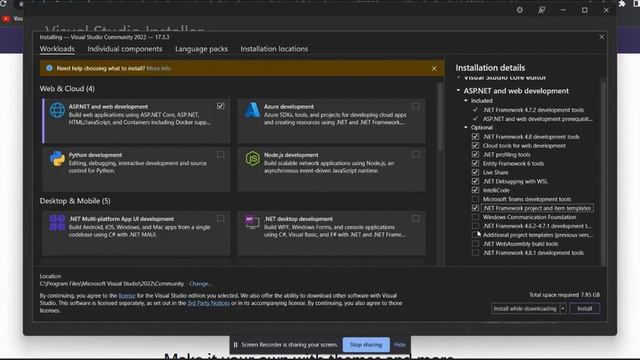Click the info icon in the help banner
The image size is (640, 360).
pyautogui.click(x=49, y=68)
